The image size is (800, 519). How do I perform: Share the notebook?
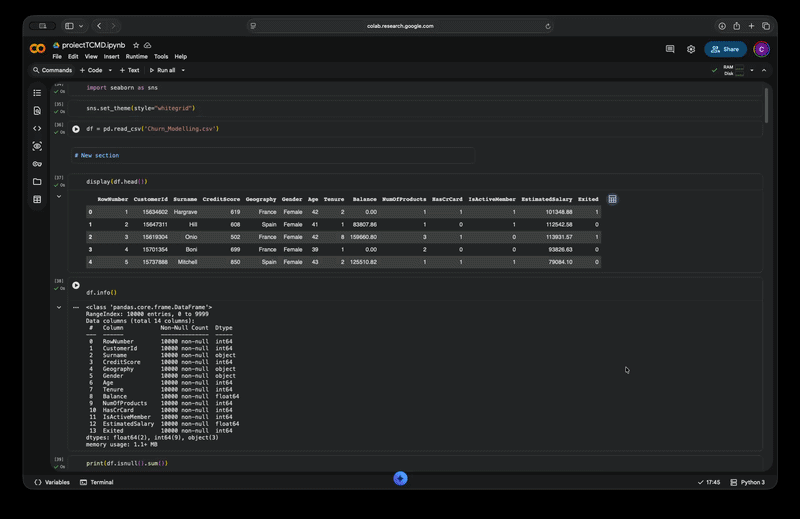725,49
